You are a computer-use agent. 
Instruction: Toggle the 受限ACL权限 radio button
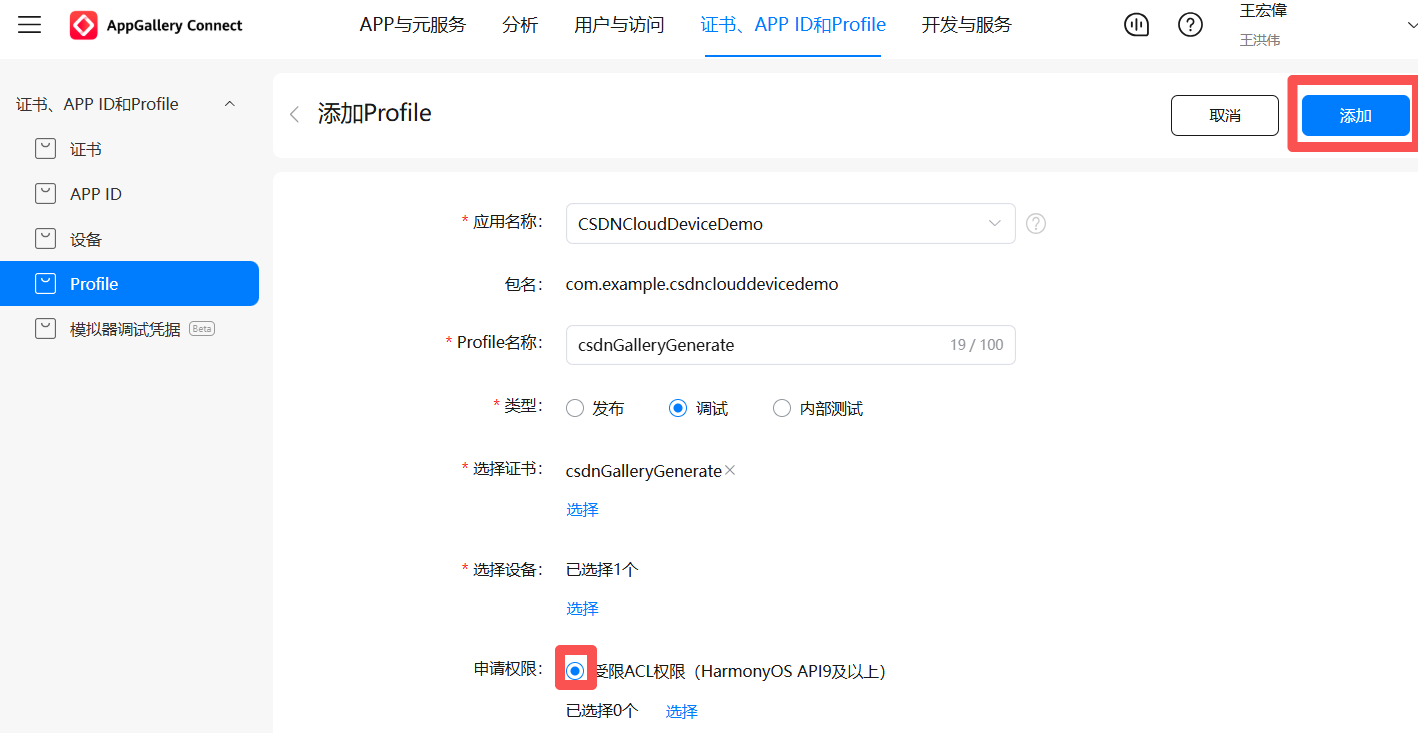[x=575, y=671]
